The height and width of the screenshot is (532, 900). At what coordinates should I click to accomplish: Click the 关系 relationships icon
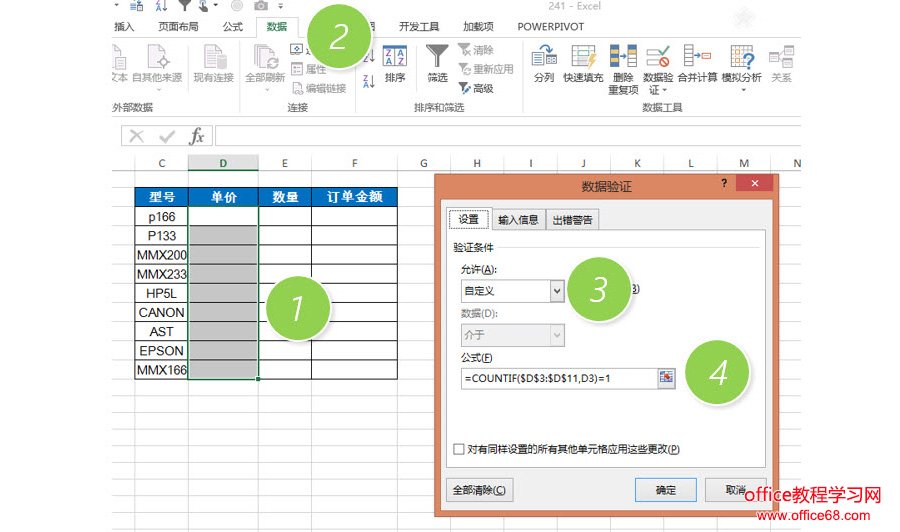pyautogui.click(x=781, y=64)
